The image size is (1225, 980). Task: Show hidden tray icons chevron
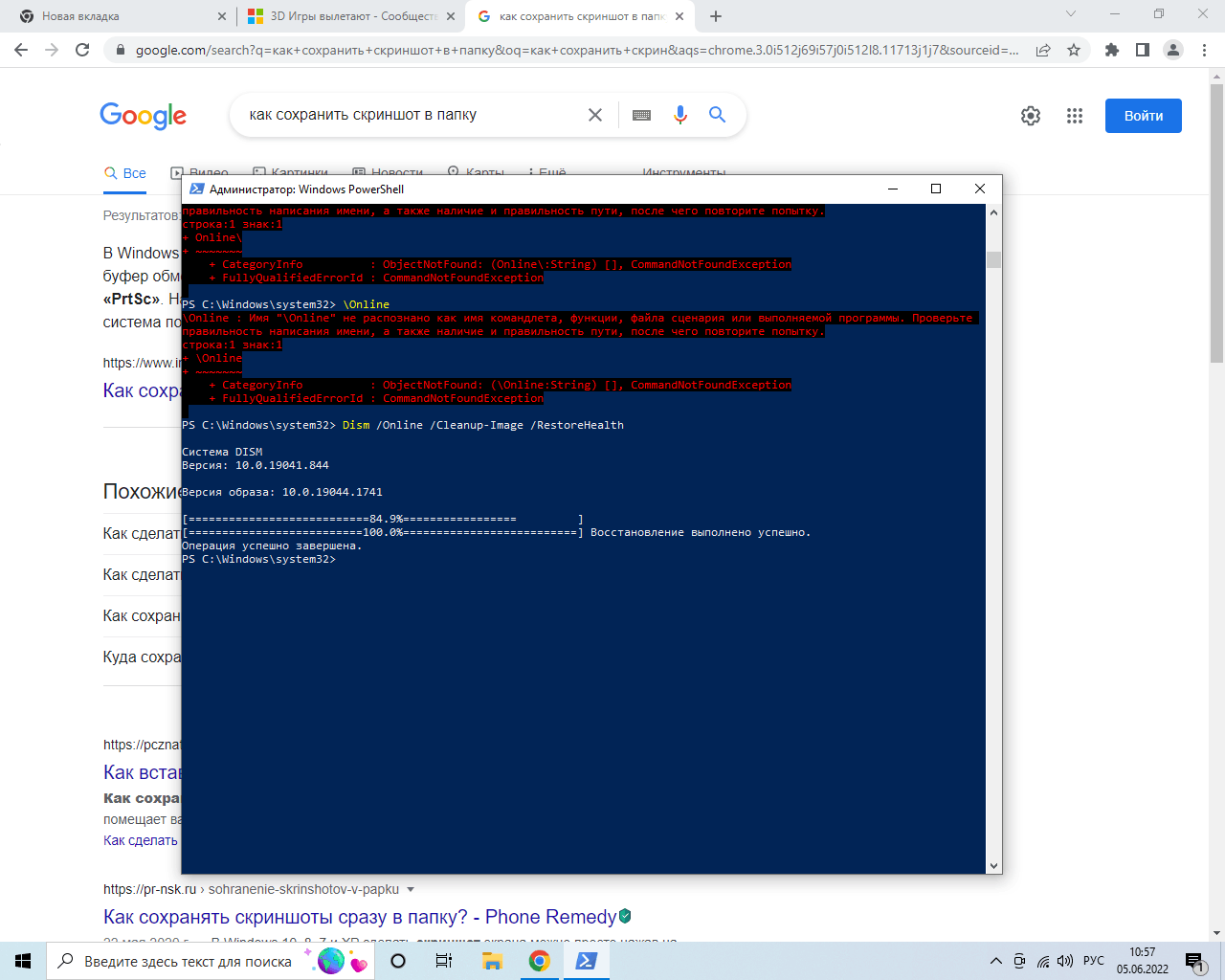(x=996, y=961)
